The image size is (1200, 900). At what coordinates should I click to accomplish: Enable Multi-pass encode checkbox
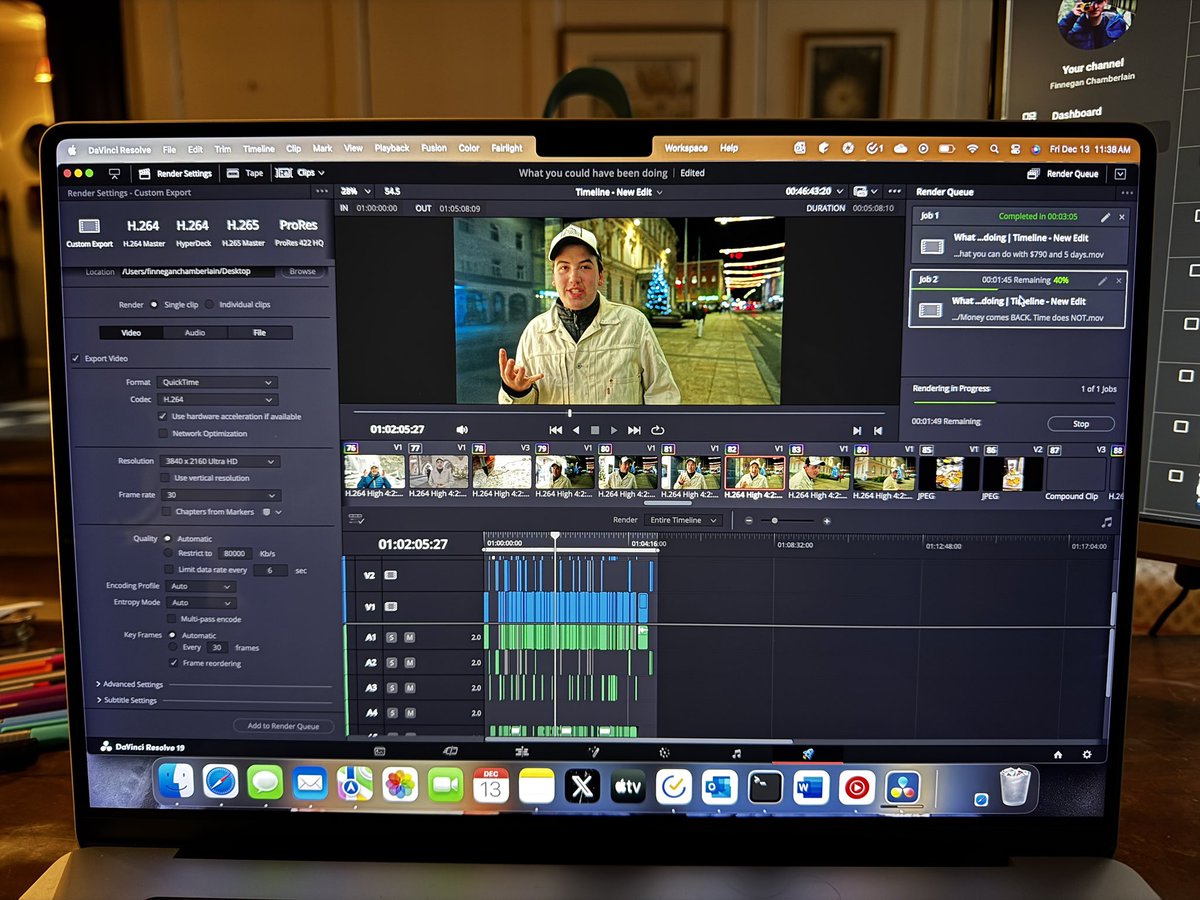pos(171,619)
